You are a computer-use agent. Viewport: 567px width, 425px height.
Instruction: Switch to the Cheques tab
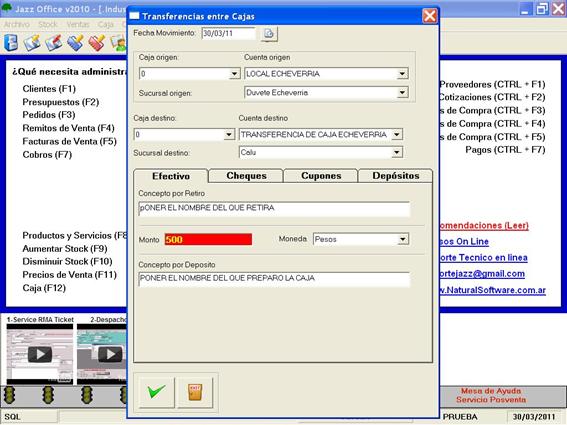(x=246, y=176)
